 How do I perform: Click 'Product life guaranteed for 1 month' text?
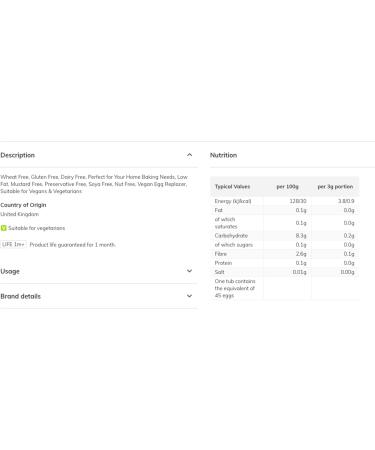(x=73, y=245)
